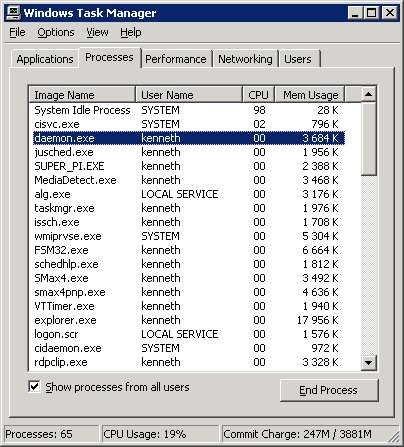Open the Options menu
Image resolution: width=404 pixels, height=447 pixels.
(x=56, y=32)
